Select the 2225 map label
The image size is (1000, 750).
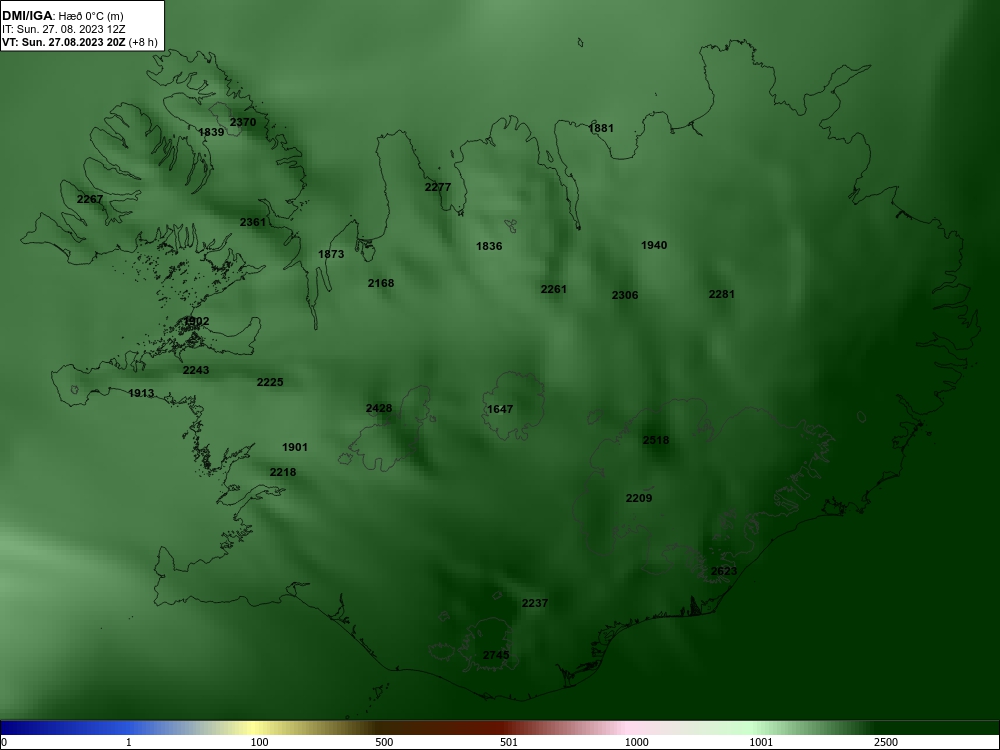(x=270, y=382)
